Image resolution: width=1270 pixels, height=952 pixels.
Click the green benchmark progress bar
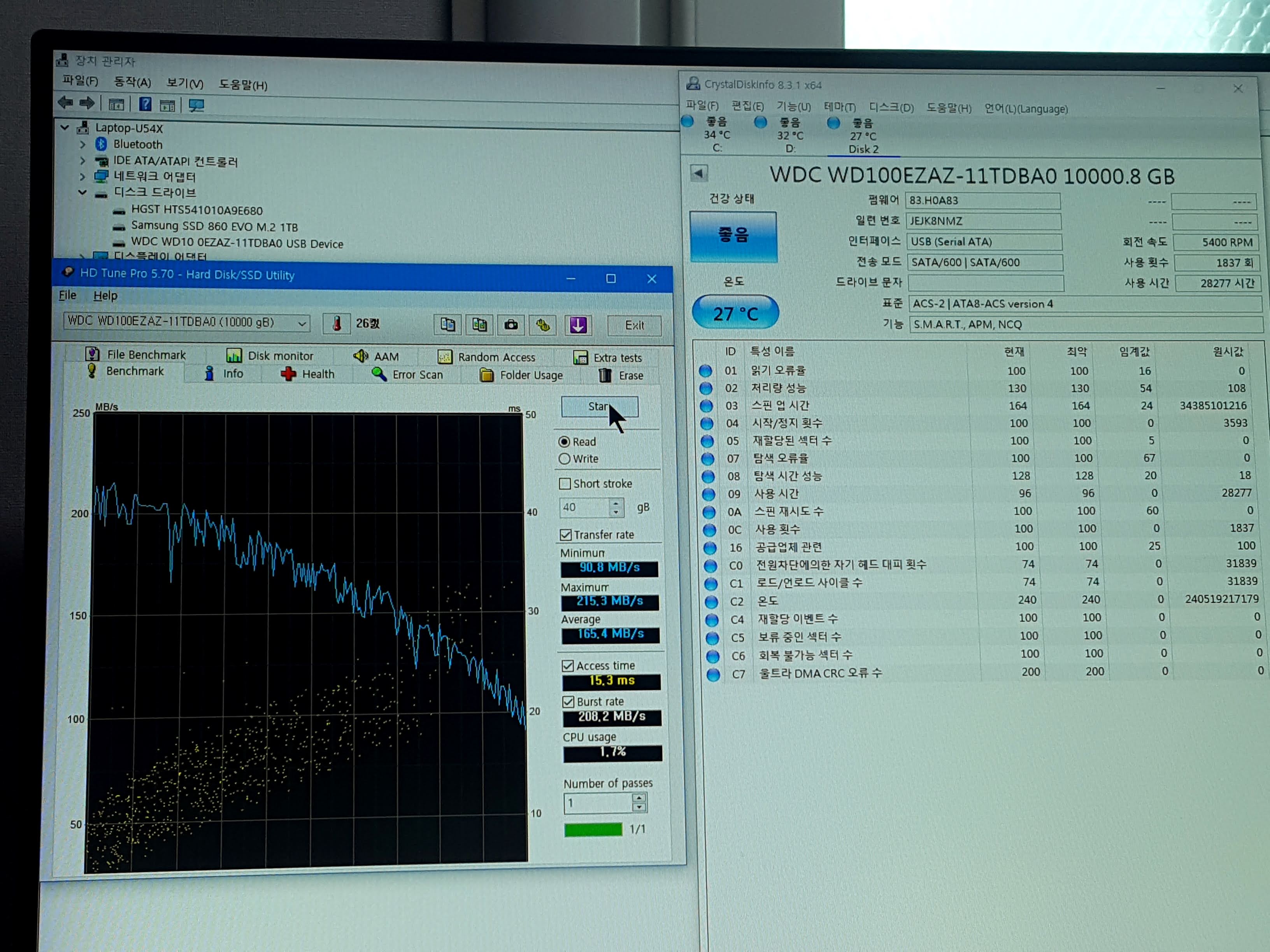(593, 829)
